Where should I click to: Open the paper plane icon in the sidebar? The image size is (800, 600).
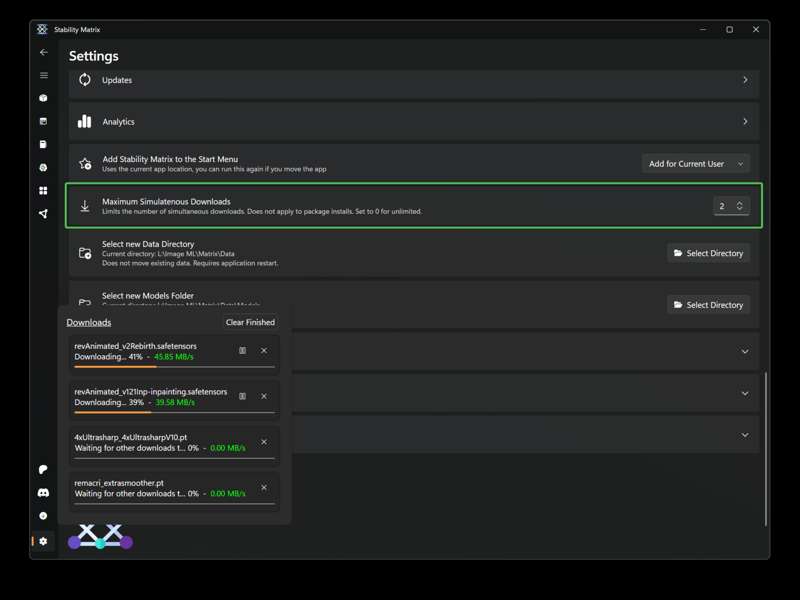coord(43,214)
